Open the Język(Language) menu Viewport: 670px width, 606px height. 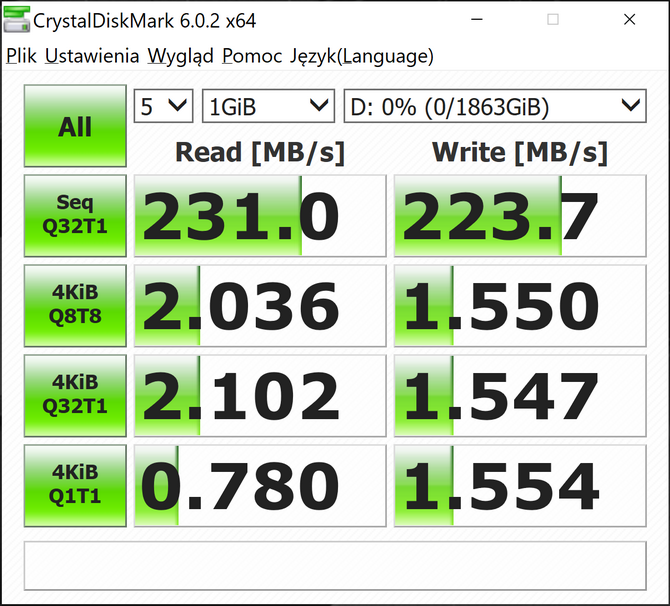coord(362,56)
